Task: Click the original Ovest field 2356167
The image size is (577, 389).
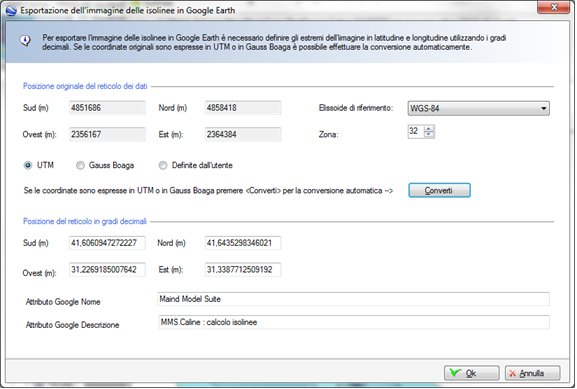Action: tap(107, 134)
